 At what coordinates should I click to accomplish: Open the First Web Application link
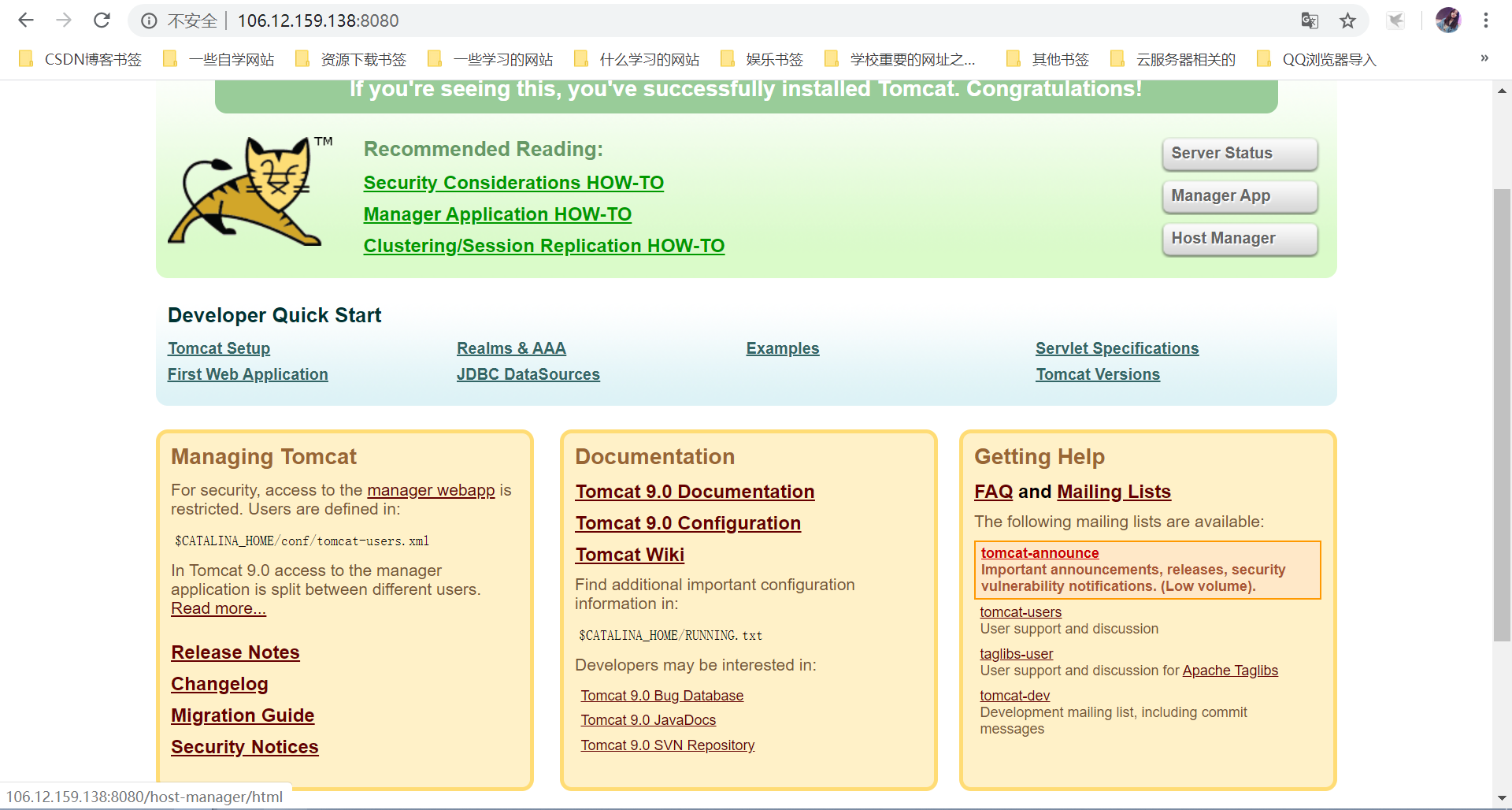(247, 374)
